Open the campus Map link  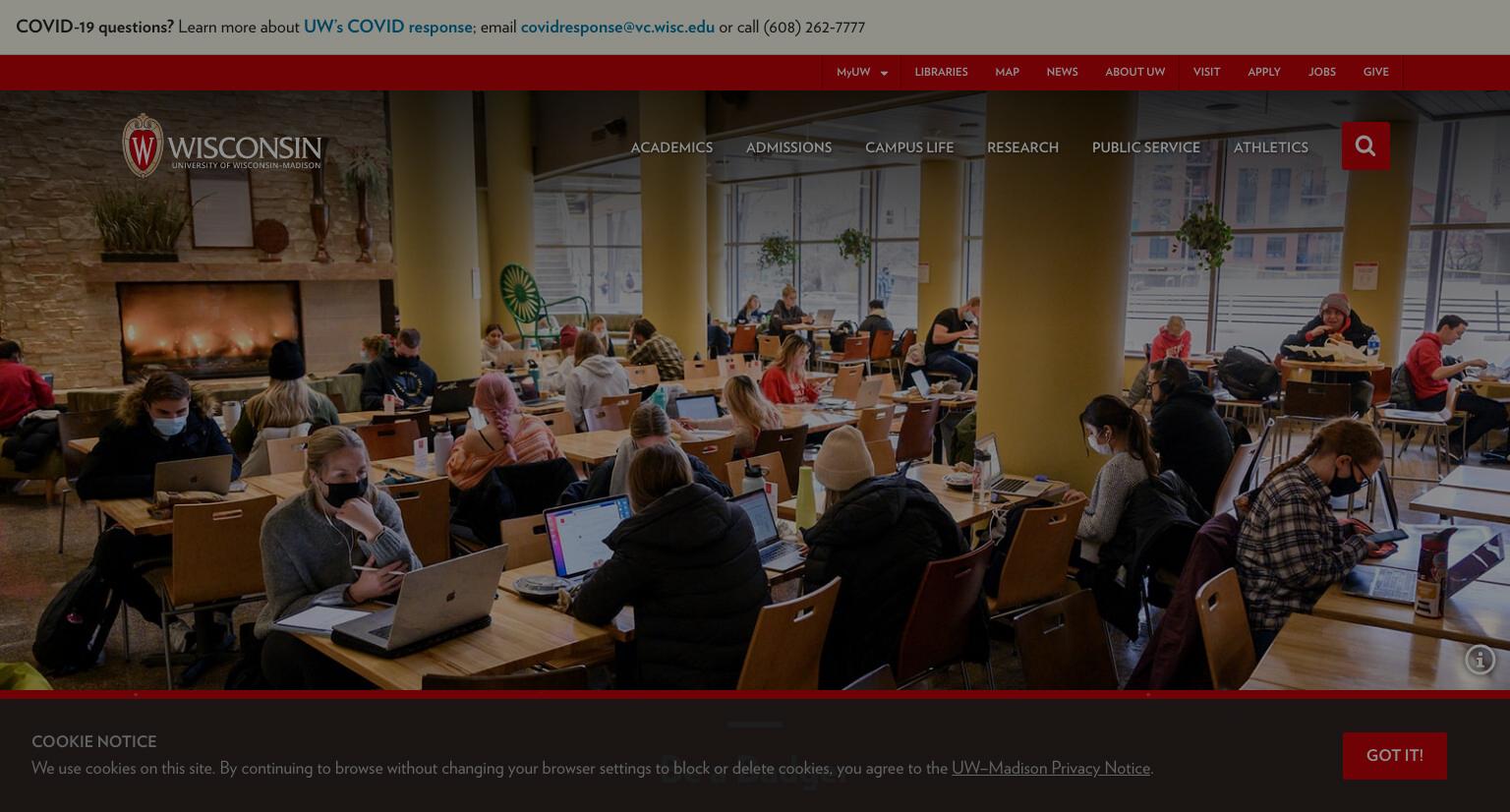1007,72
